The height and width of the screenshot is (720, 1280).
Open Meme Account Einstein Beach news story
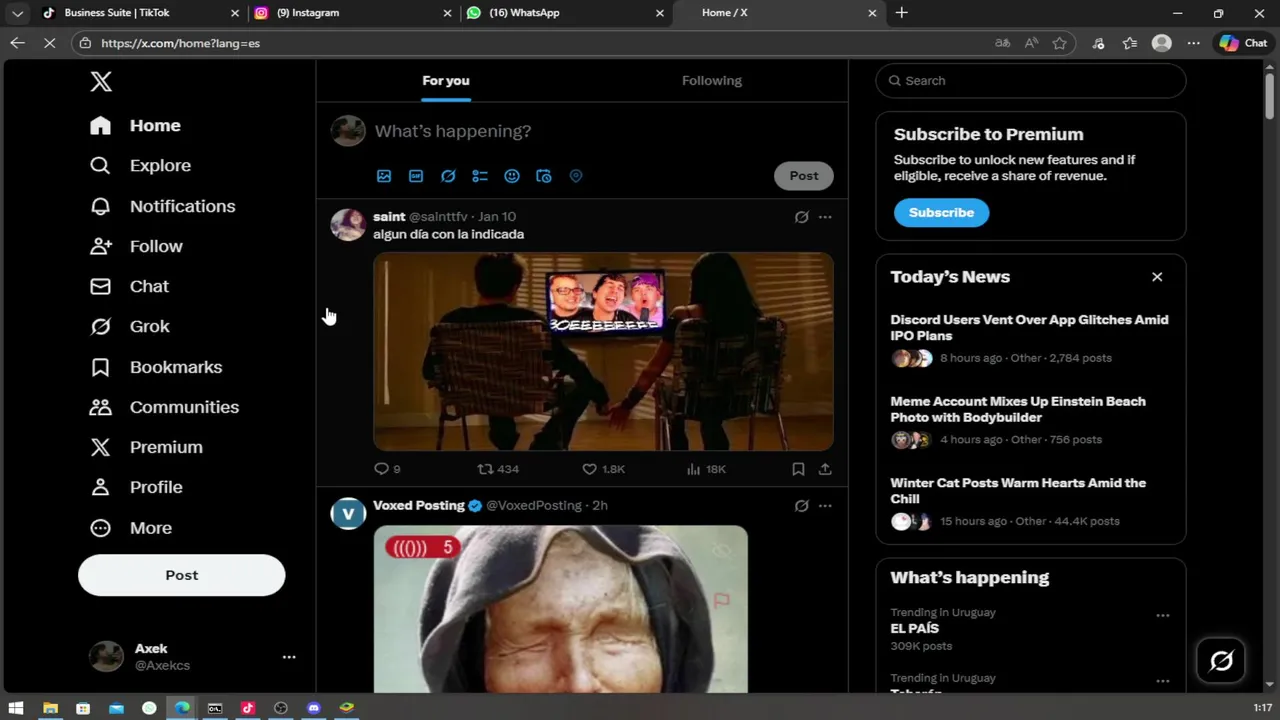(x=1031, y=421)
